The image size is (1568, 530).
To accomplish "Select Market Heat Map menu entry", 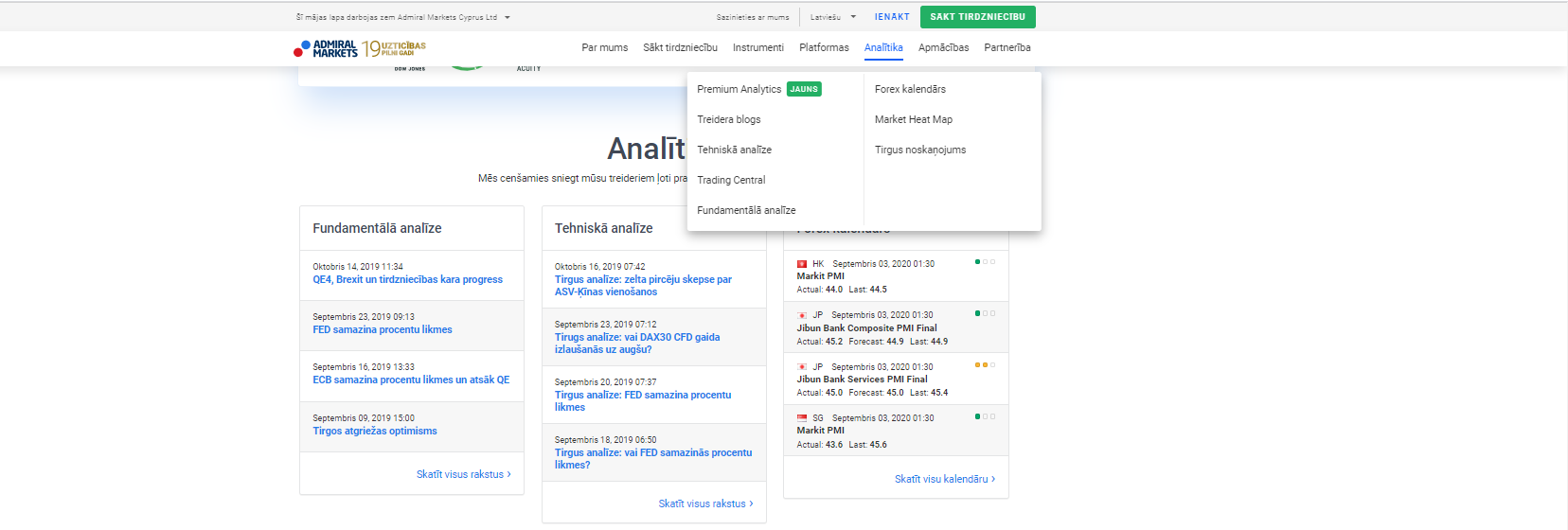I will 914,119.
